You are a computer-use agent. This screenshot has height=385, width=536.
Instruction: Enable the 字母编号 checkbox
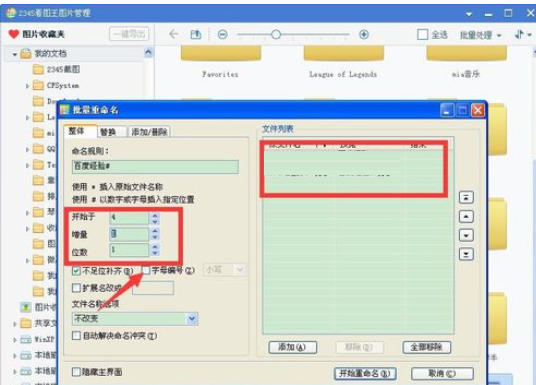coord(146,270)
